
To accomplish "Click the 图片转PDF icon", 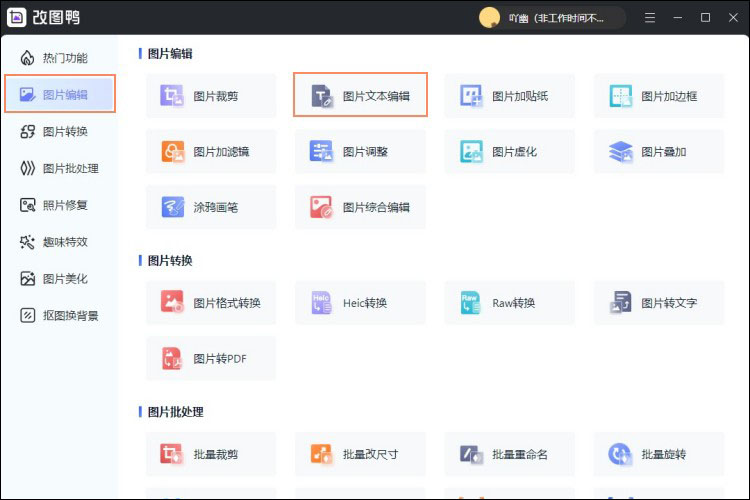I will pyautogui.click(x=173, y=358).
